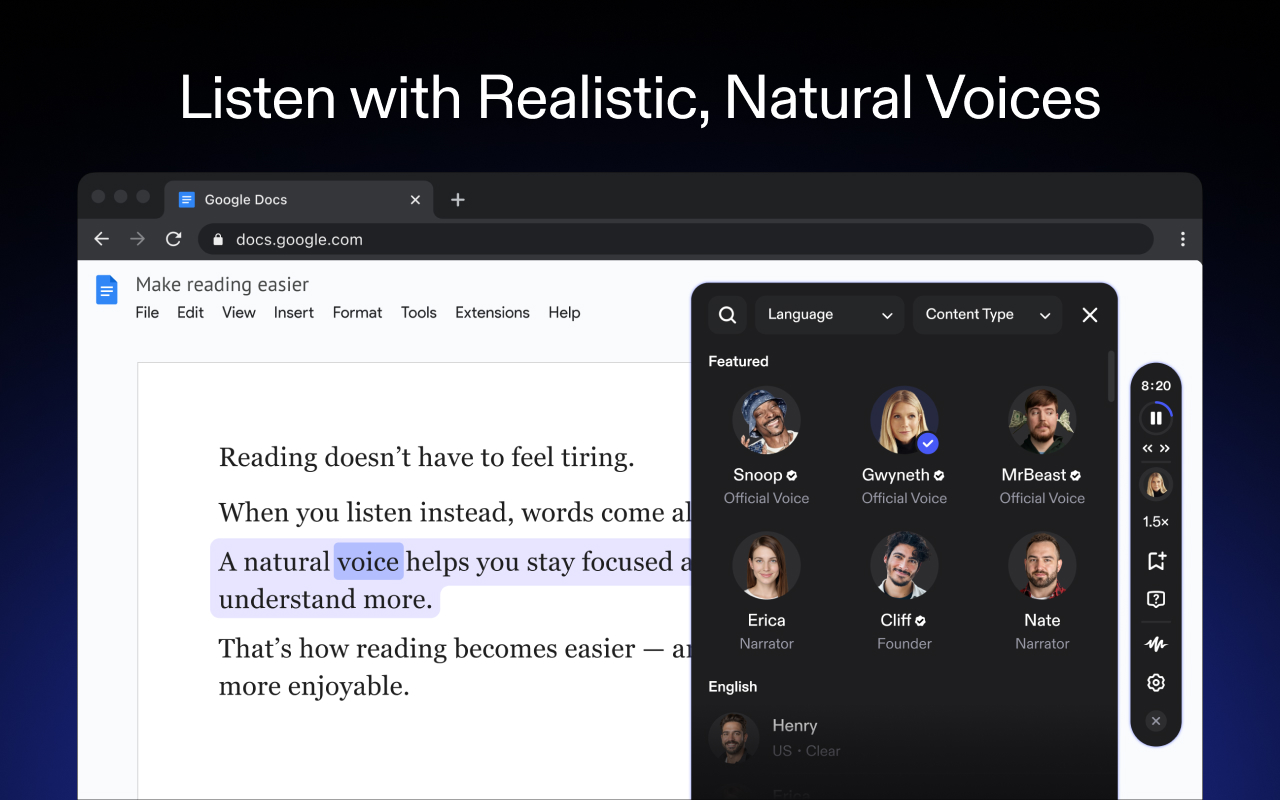Open the voice search magnifier
This screenshot has width=1280, height=800.
click(727, 314)
